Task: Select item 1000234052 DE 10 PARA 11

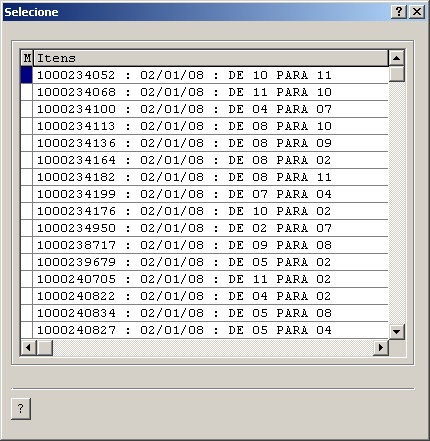Action: (x=211, y=75)
